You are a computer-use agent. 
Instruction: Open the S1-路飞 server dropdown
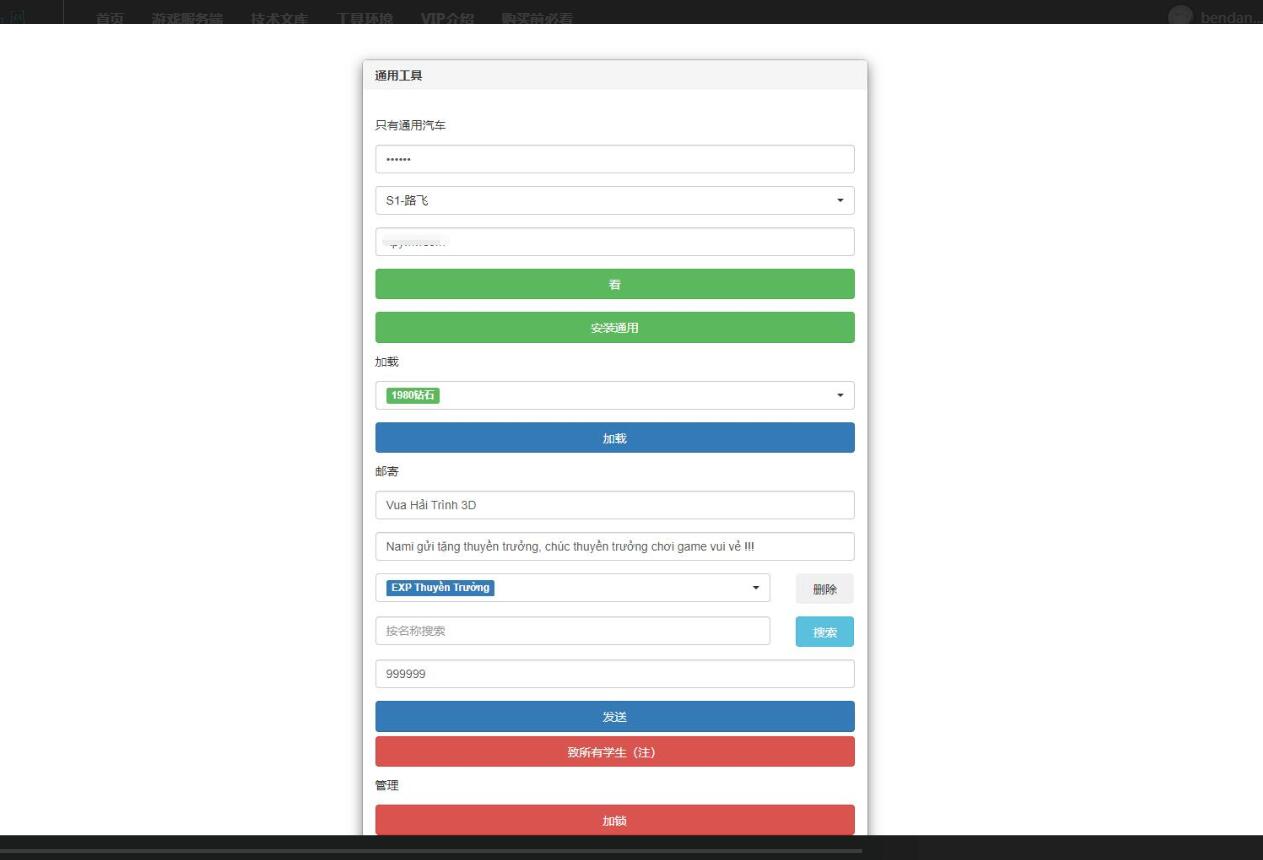(614, 201)
